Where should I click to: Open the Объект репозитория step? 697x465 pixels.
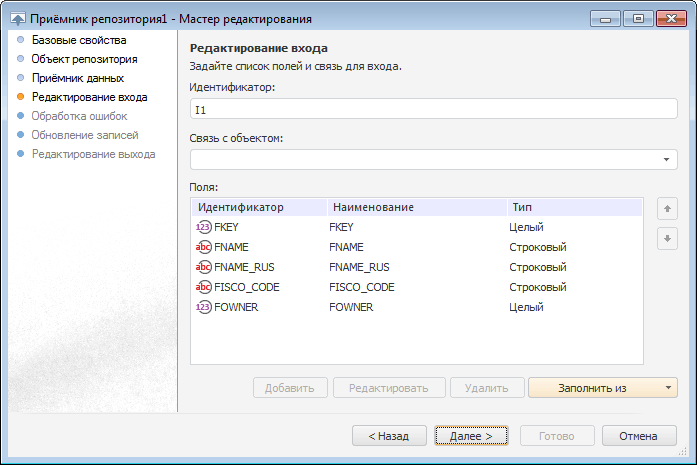click(x=84, y=60)
